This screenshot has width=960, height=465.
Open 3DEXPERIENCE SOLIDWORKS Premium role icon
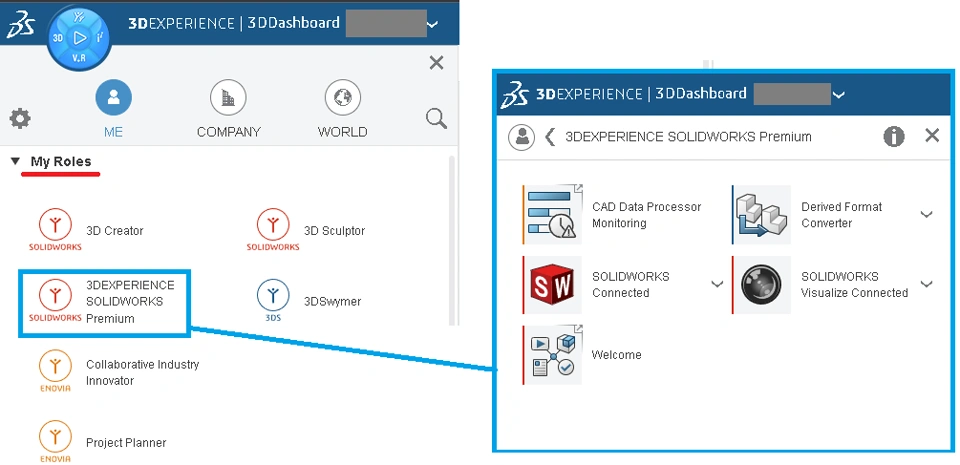(x=55, y=301)
